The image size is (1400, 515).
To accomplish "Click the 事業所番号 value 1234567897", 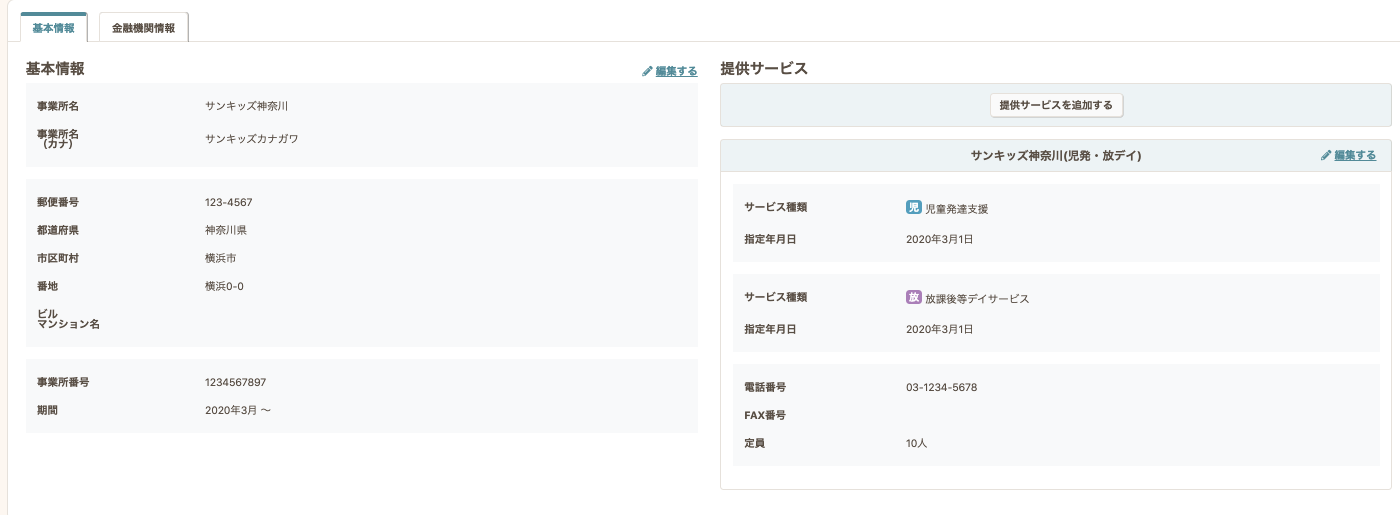I will coord(235,382).
